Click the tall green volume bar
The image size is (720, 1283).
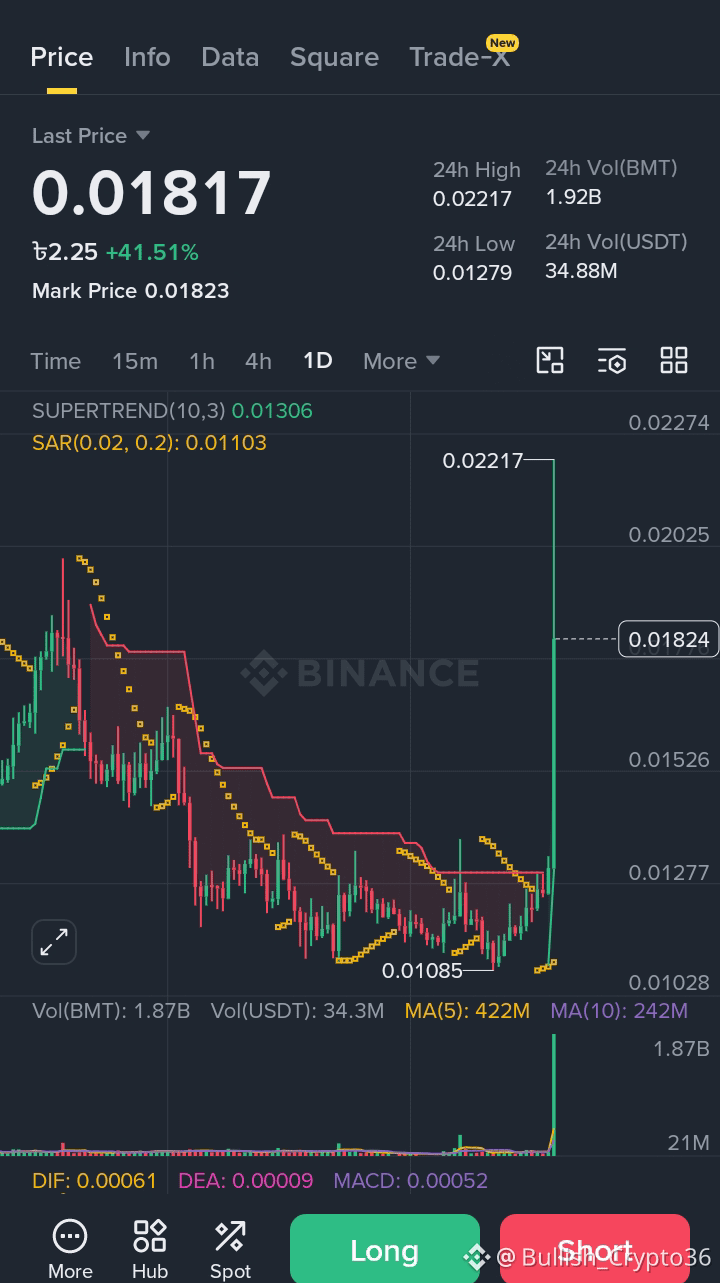(x=552, y=1095)
